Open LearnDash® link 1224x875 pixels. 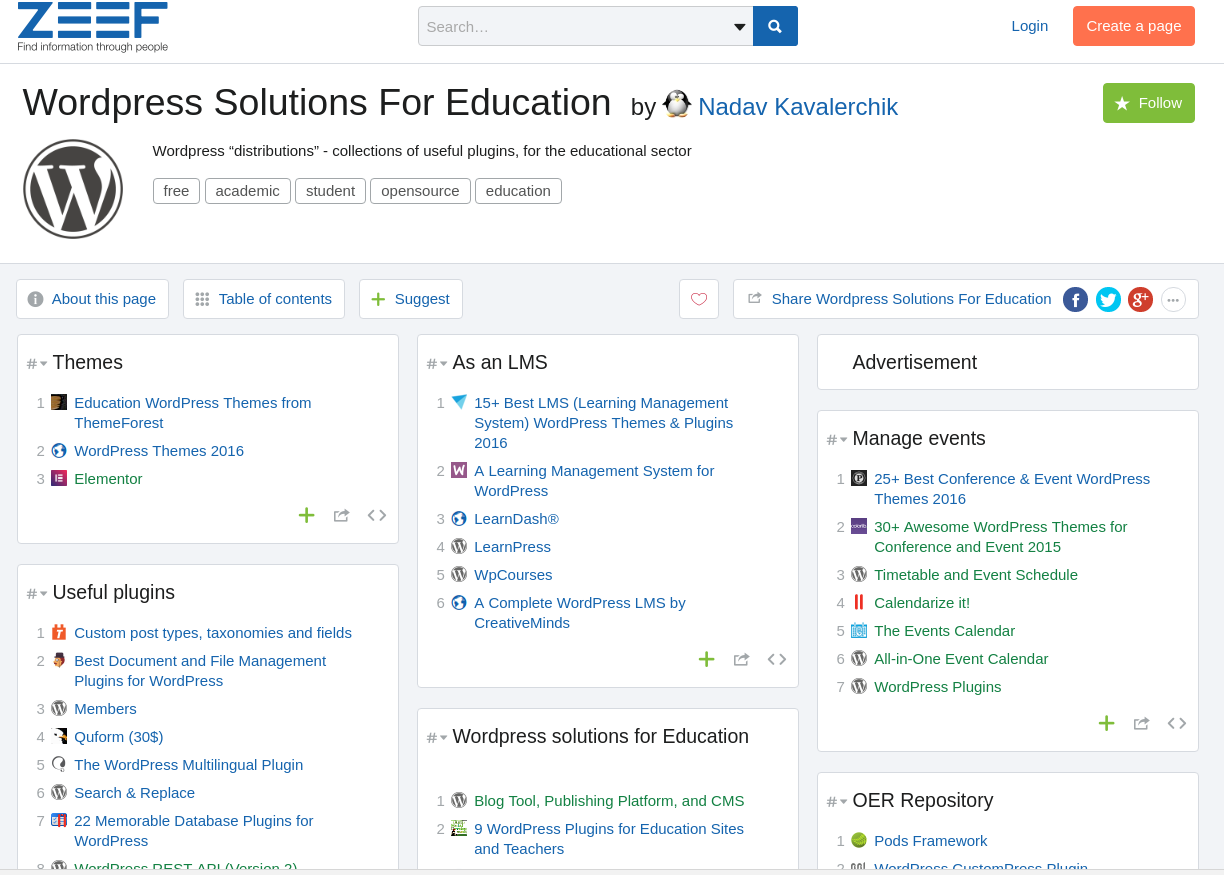(x=516, y=519)
